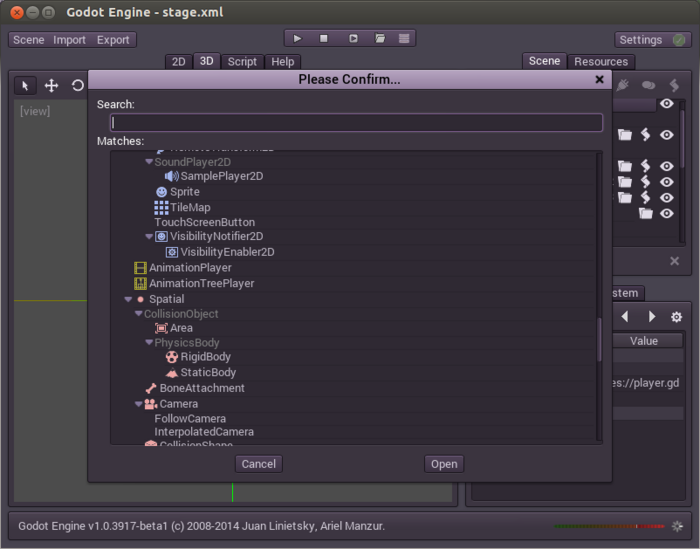Click the script icon in Scene dock toolbar
Viewport: 700px width, 549px height.
click(674, 85)
